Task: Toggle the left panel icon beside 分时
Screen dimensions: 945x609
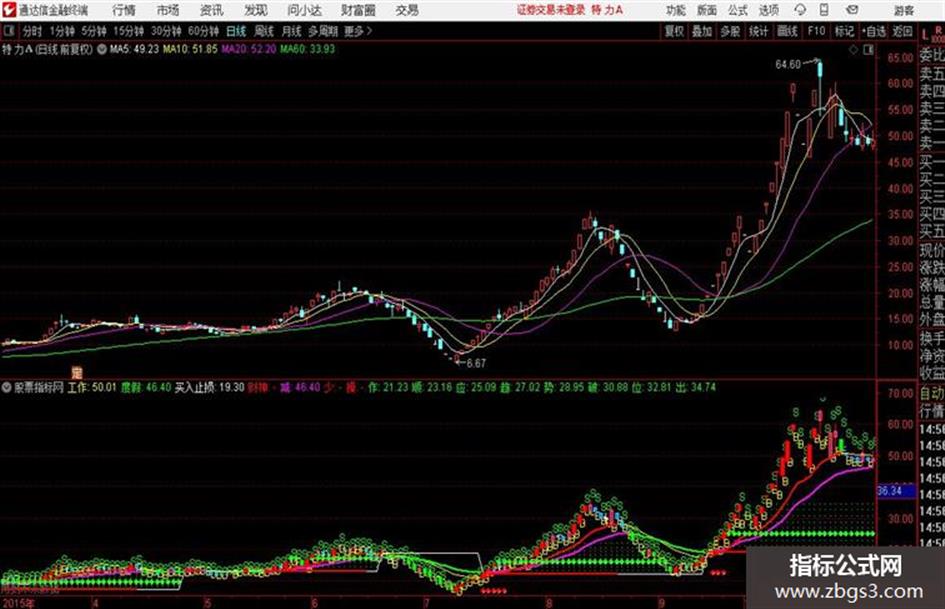Action: [x=9, y=31]
